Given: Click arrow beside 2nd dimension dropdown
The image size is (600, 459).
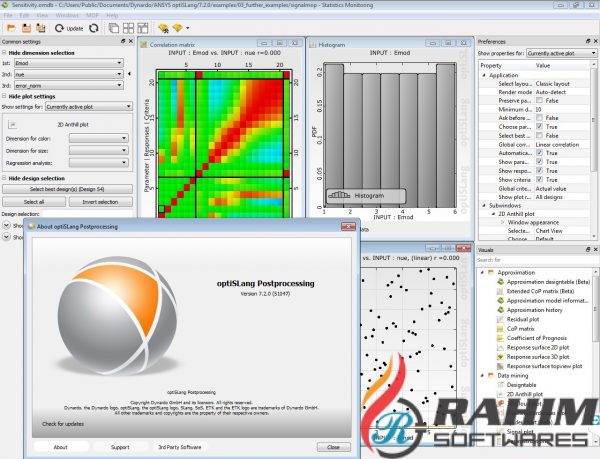Looking at the screenshot, I should click(x=129, y=74).
